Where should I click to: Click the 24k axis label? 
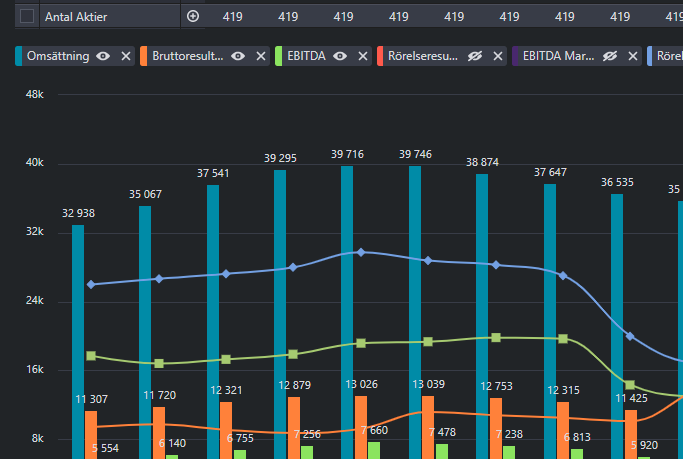tap(34, 300)
